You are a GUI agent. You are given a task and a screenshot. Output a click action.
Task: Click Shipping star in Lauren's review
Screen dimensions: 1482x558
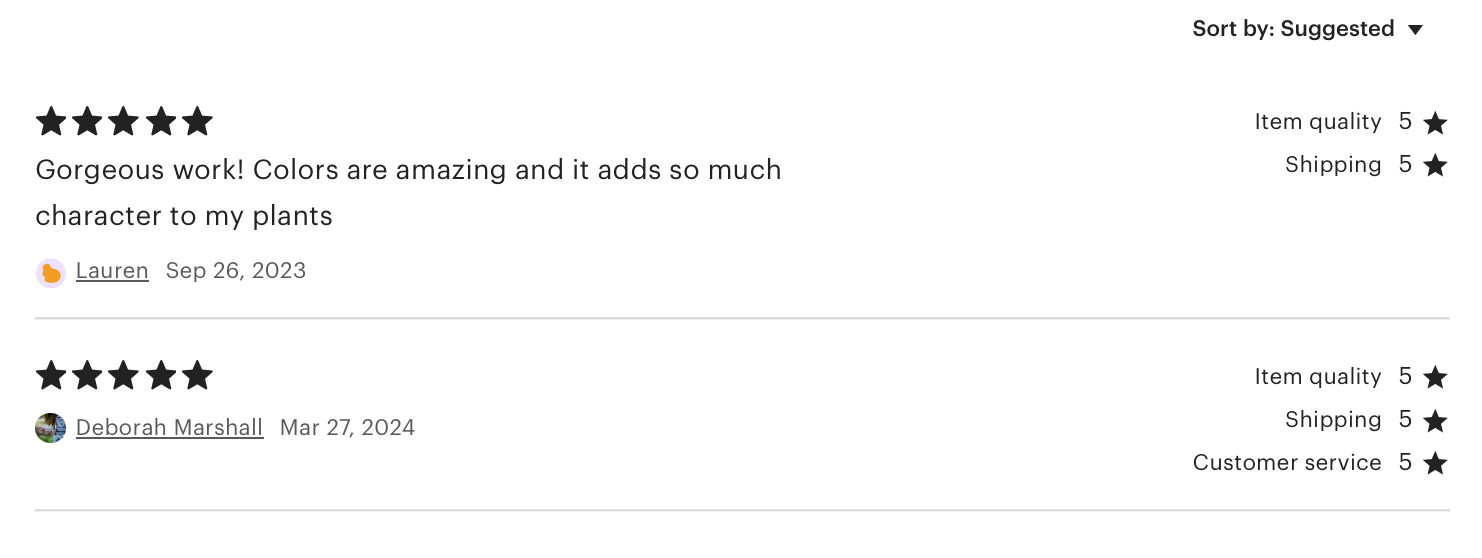(x=1435, y=165)
